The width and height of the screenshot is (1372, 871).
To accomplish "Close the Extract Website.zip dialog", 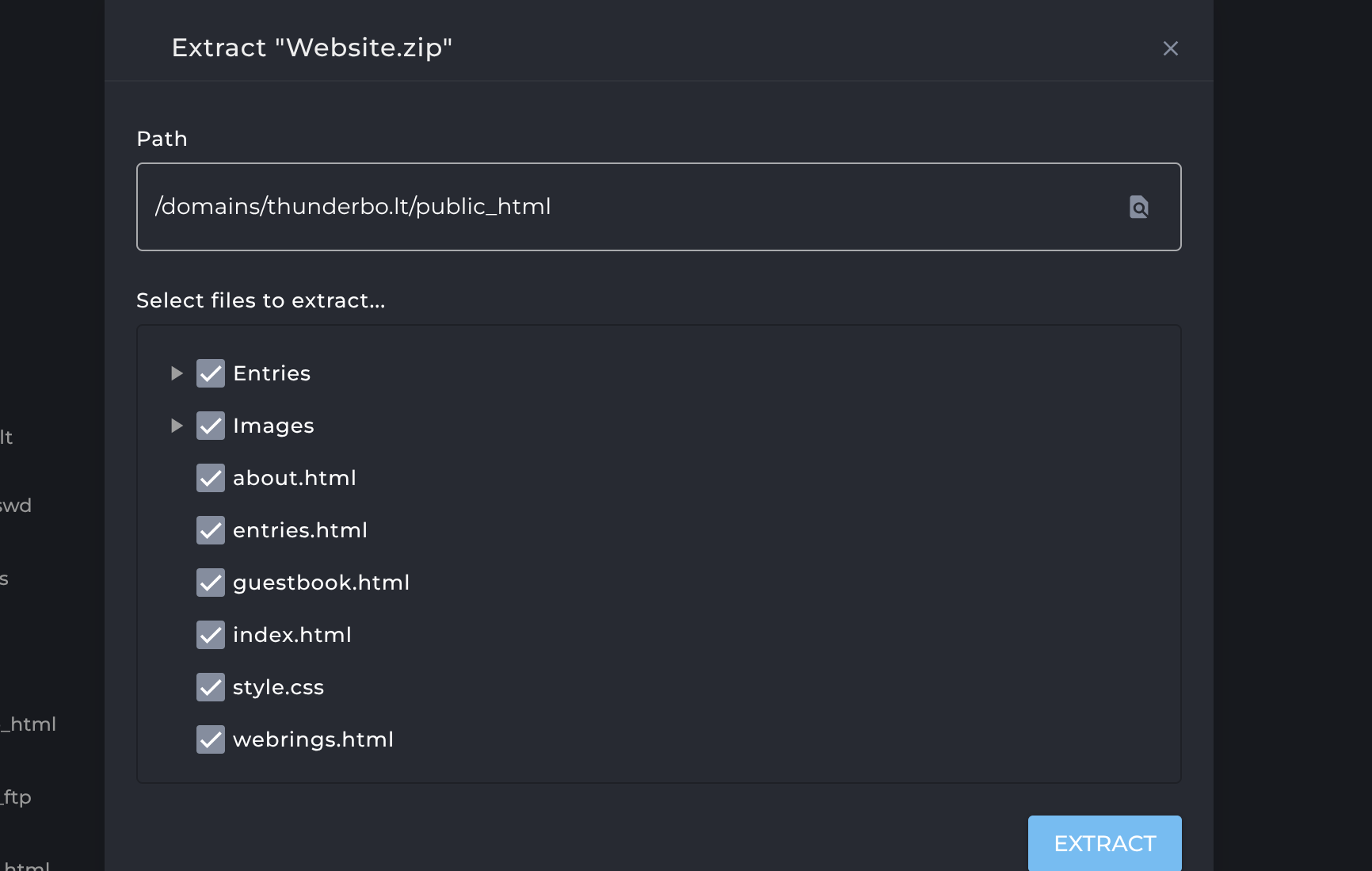I will coord(1170,48).
